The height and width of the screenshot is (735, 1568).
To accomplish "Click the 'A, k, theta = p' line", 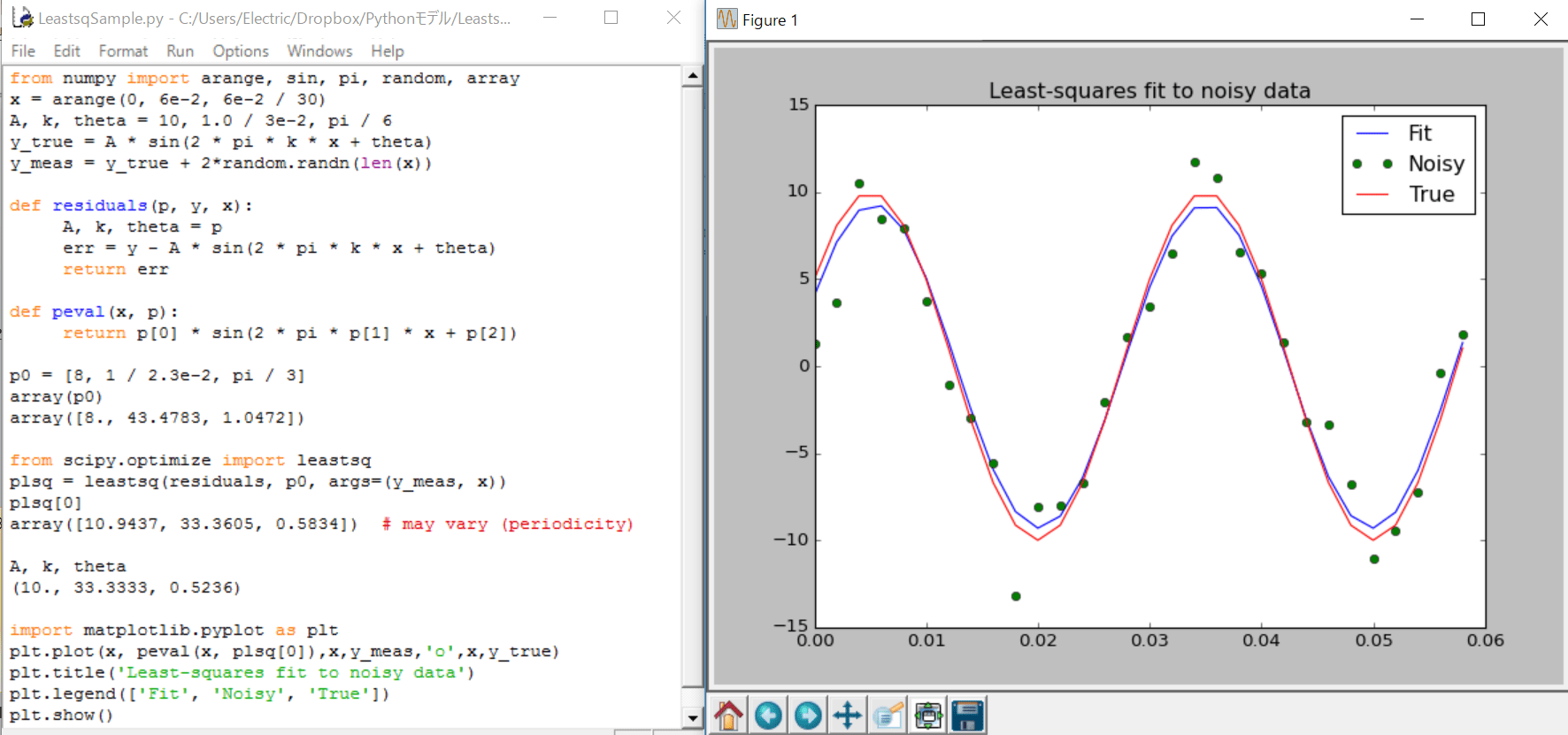I will pos(142,227).
